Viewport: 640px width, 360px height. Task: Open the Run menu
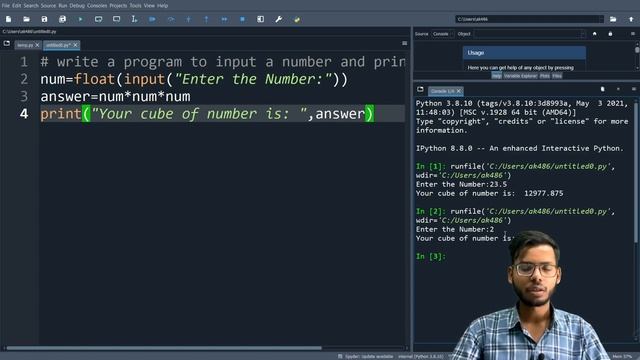click(x=63, y=6)
